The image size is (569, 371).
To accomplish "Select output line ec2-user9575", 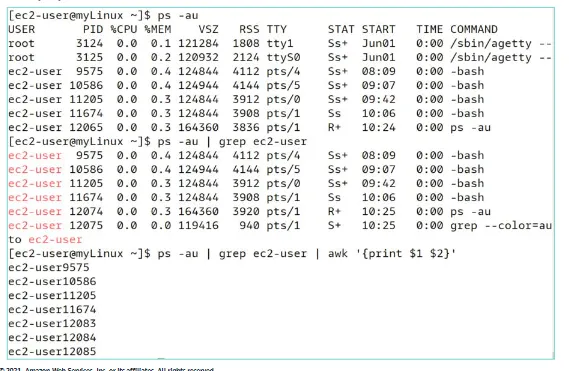I will (49, 268).
